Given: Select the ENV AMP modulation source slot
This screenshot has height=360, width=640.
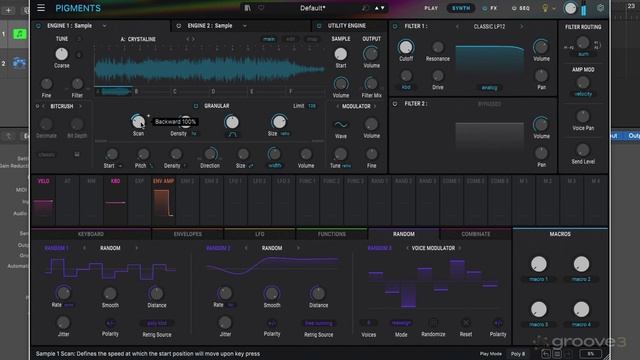Looking at the screenshot, I should pyautogui.click(x=163, y=200).
